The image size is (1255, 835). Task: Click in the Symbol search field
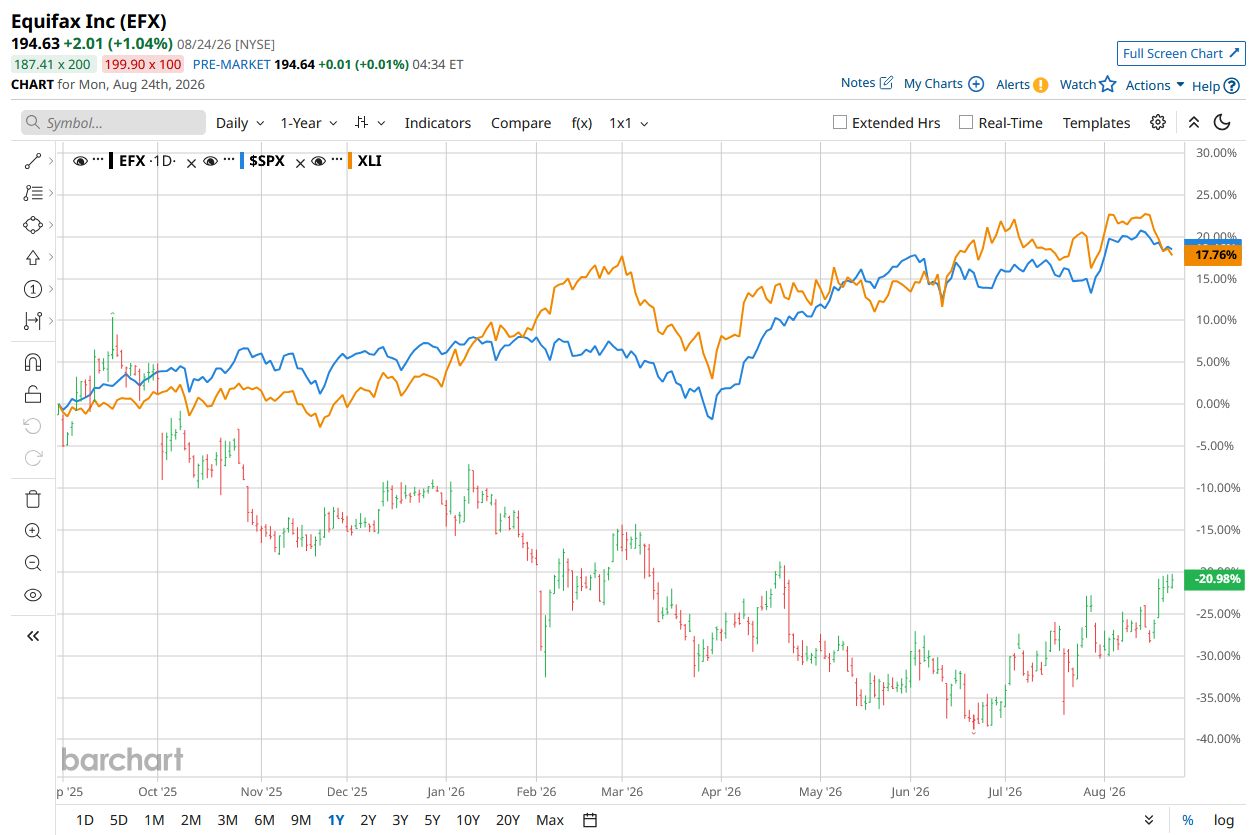(x=114, y=123)
